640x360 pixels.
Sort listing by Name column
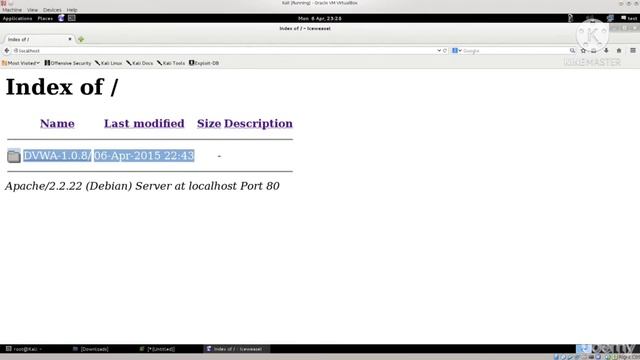57,123
